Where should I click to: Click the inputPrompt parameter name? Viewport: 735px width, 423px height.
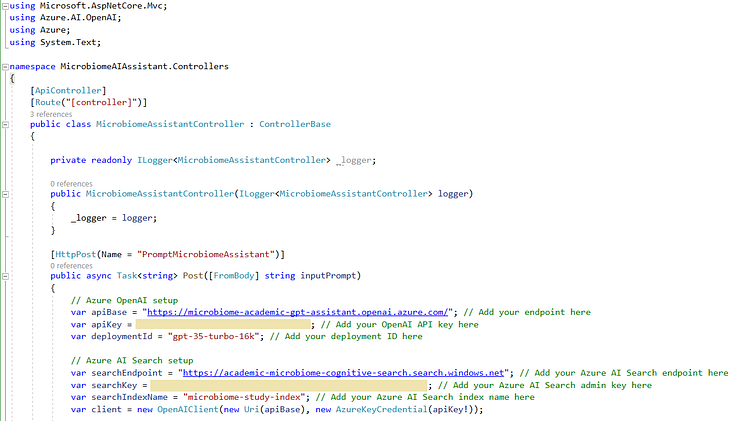click(x=328, y=276)
